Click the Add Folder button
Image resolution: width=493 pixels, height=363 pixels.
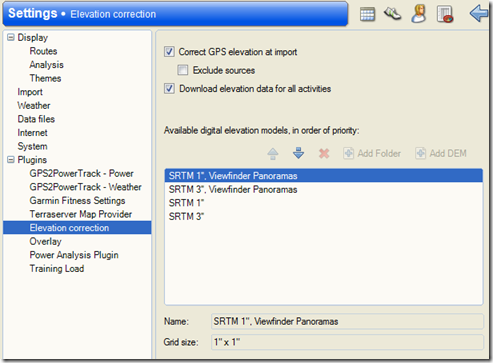click(x=372, y=153)
